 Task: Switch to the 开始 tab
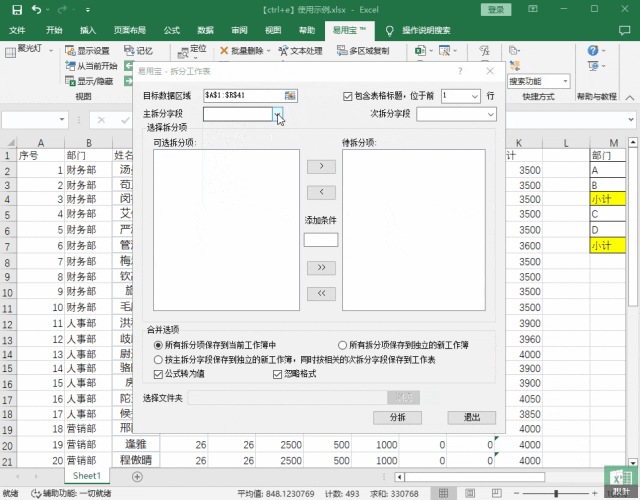[x=54, y=30]
